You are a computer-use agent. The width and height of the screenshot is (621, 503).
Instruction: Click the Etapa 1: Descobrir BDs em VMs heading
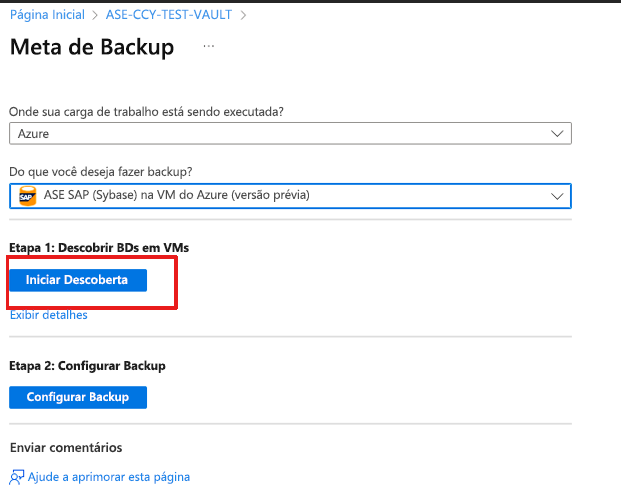click(96, 247)
